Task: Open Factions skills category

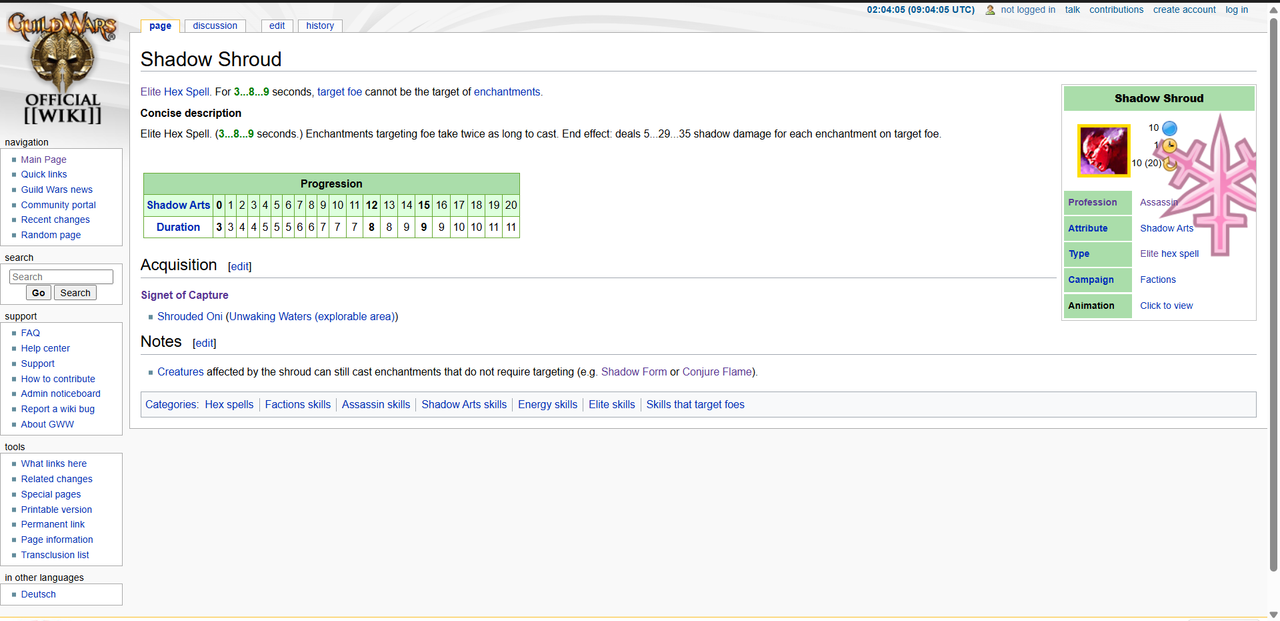Action: 298,405
